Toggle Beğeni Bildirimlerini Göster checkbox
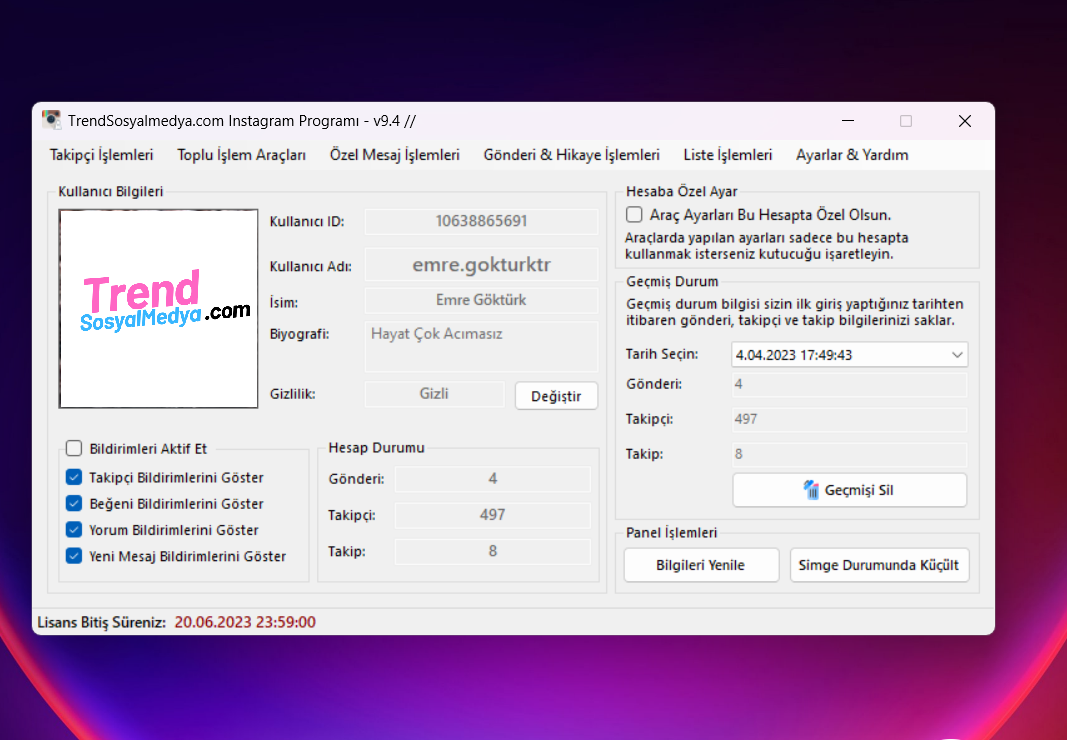The height and width of the screenshot is (740, 1067). point(74,504)
